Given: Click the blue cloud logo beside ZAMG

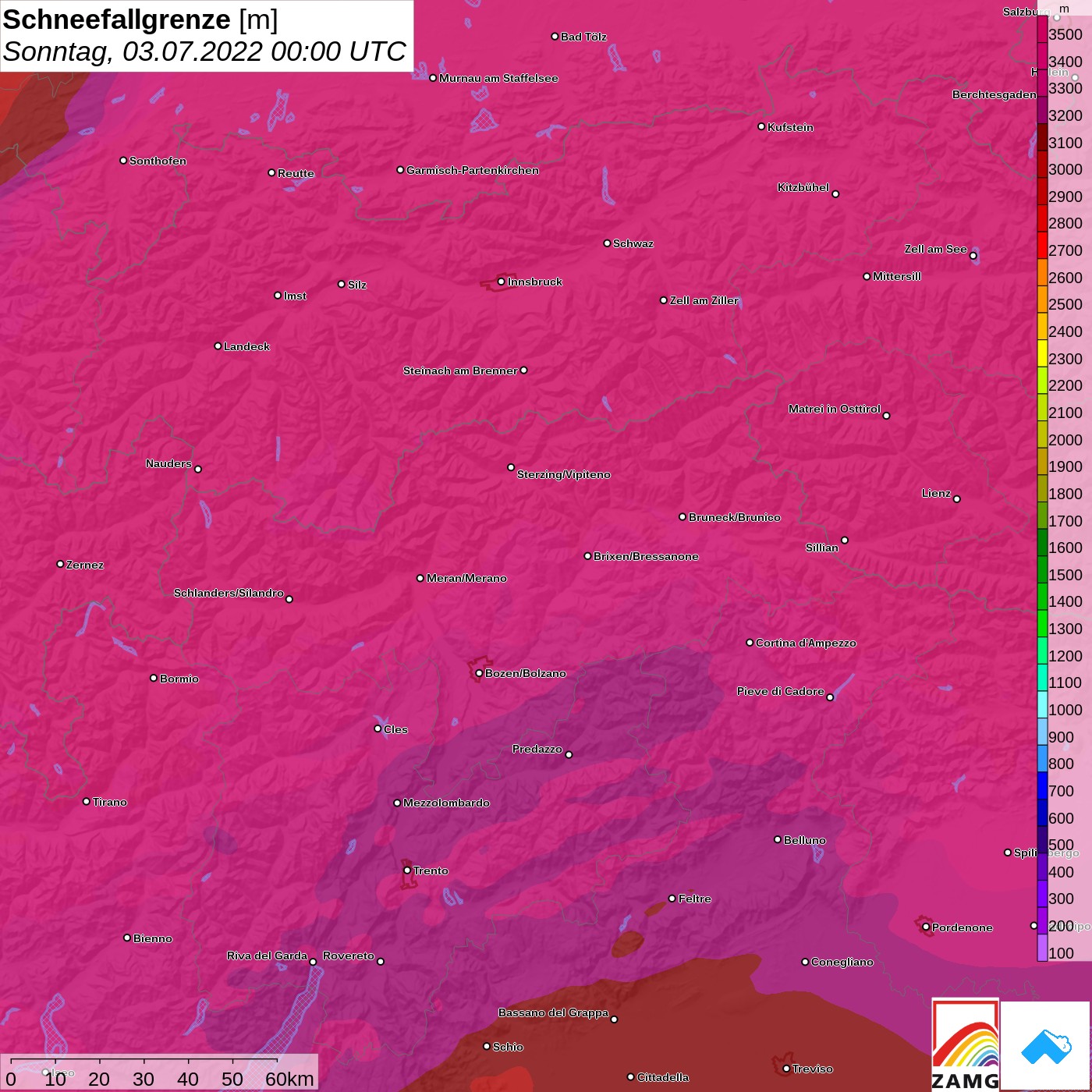Looking at the screenshot, I should click(x=1045, y=1046).
